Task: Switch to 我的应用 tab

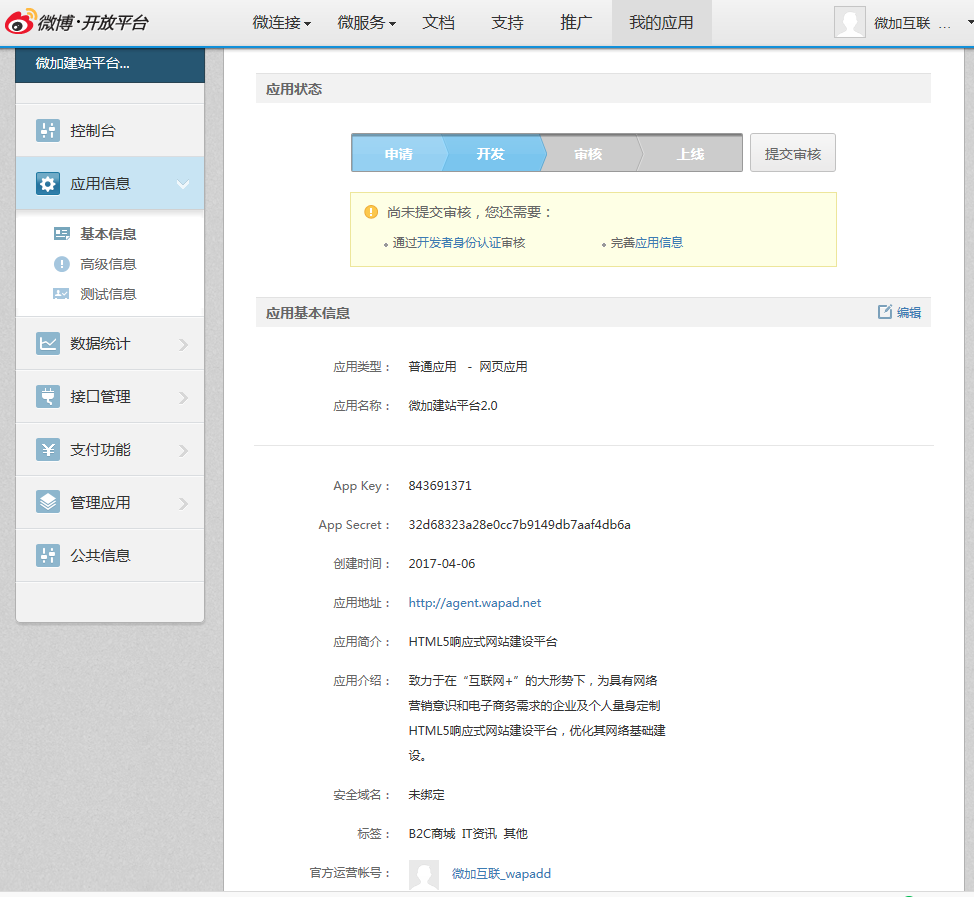Action: (661, 22)
